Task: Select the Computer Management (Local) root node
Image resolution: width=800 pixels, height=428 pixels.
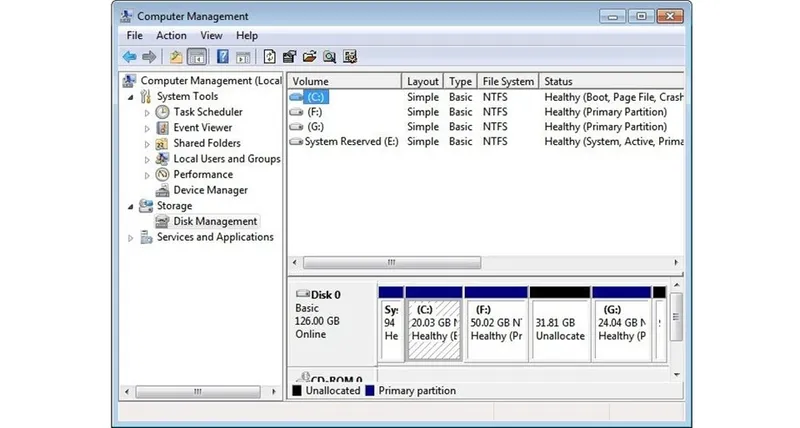Action: 210,81
